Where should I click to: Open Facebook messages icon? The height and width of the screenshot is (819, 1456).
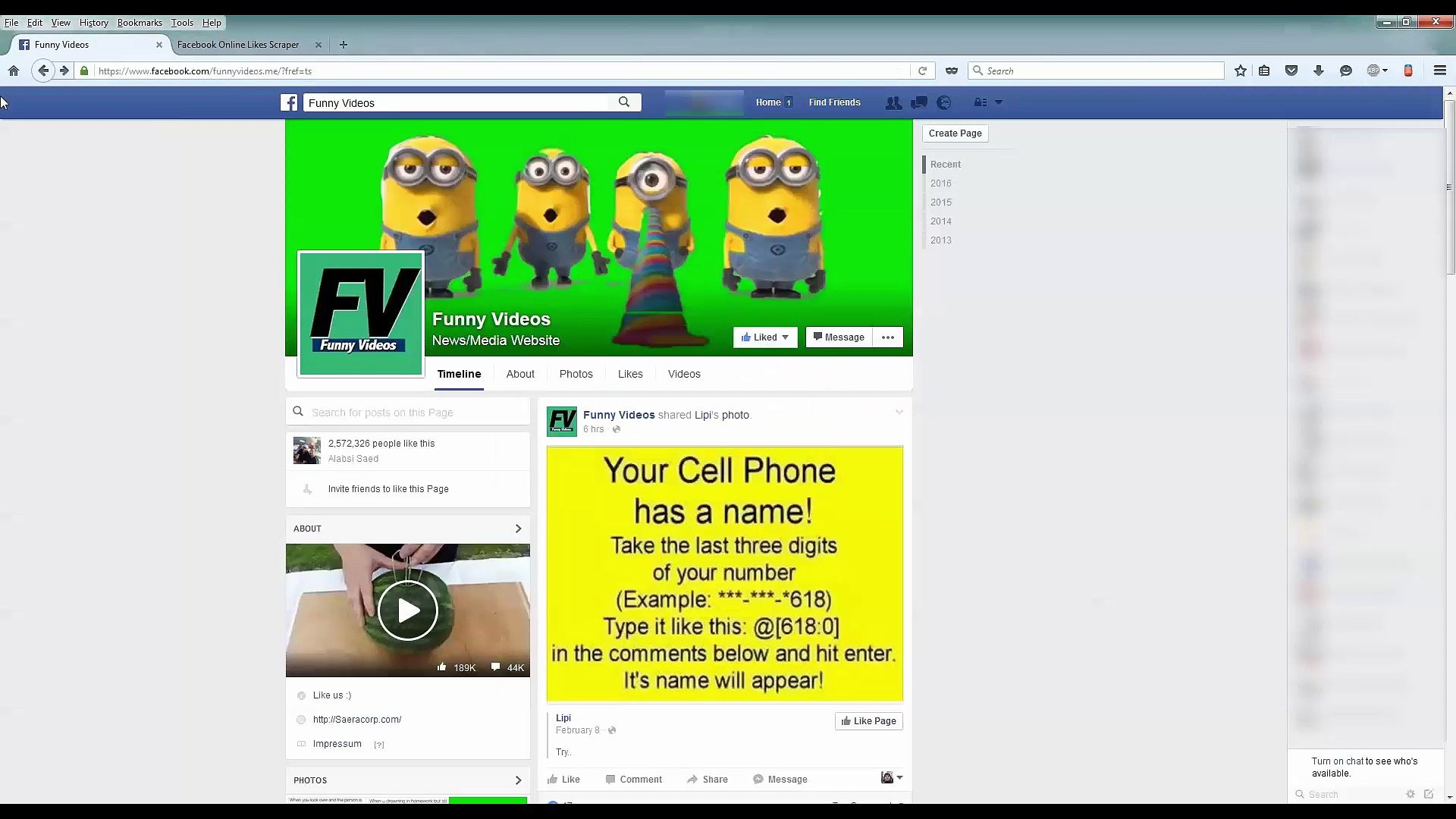[919, 102]
